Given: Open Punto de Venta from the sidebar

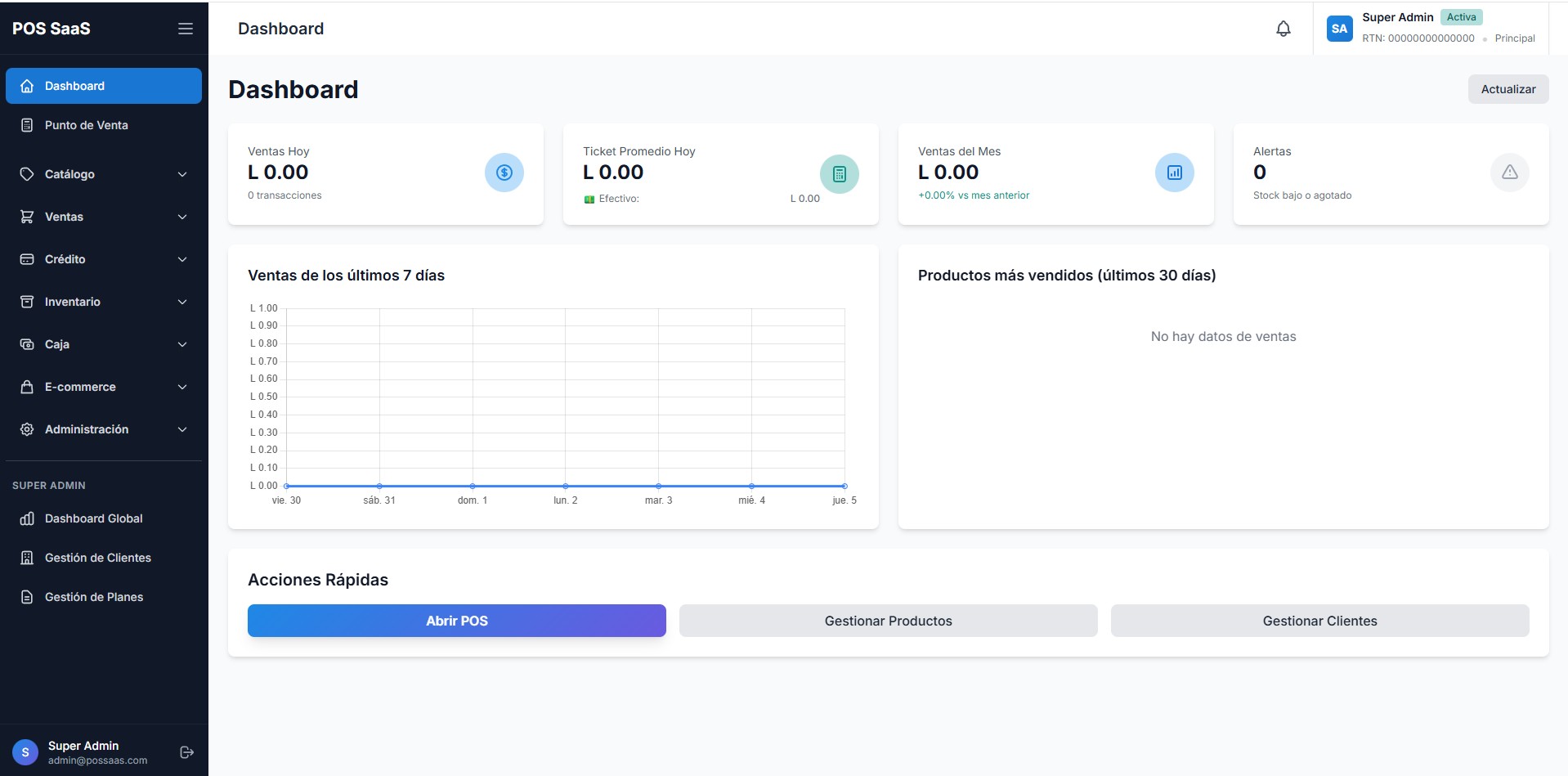Looking at the screenshot, I should pos(87,125).
